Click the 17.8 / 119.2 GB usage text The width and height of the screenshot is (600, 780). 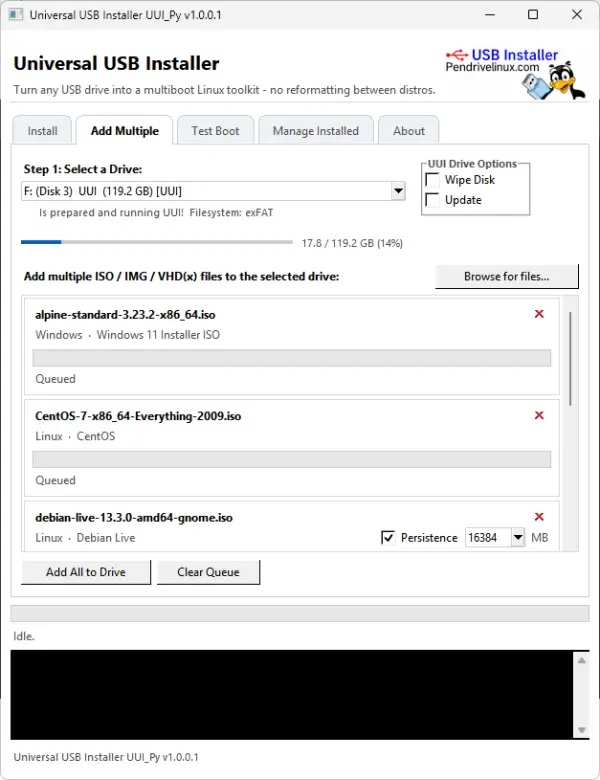(352, 243)
